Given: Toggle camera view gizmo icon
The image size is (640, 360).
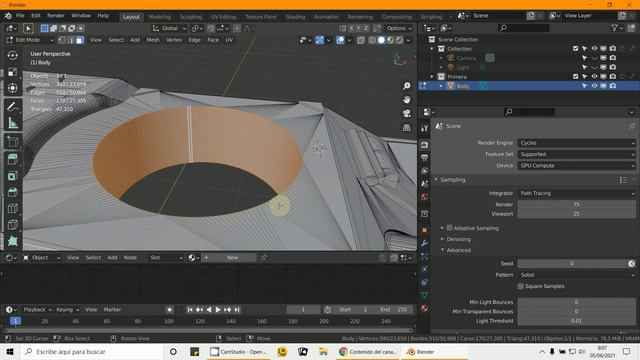Looking at the screenshot, I should [407, 113].
